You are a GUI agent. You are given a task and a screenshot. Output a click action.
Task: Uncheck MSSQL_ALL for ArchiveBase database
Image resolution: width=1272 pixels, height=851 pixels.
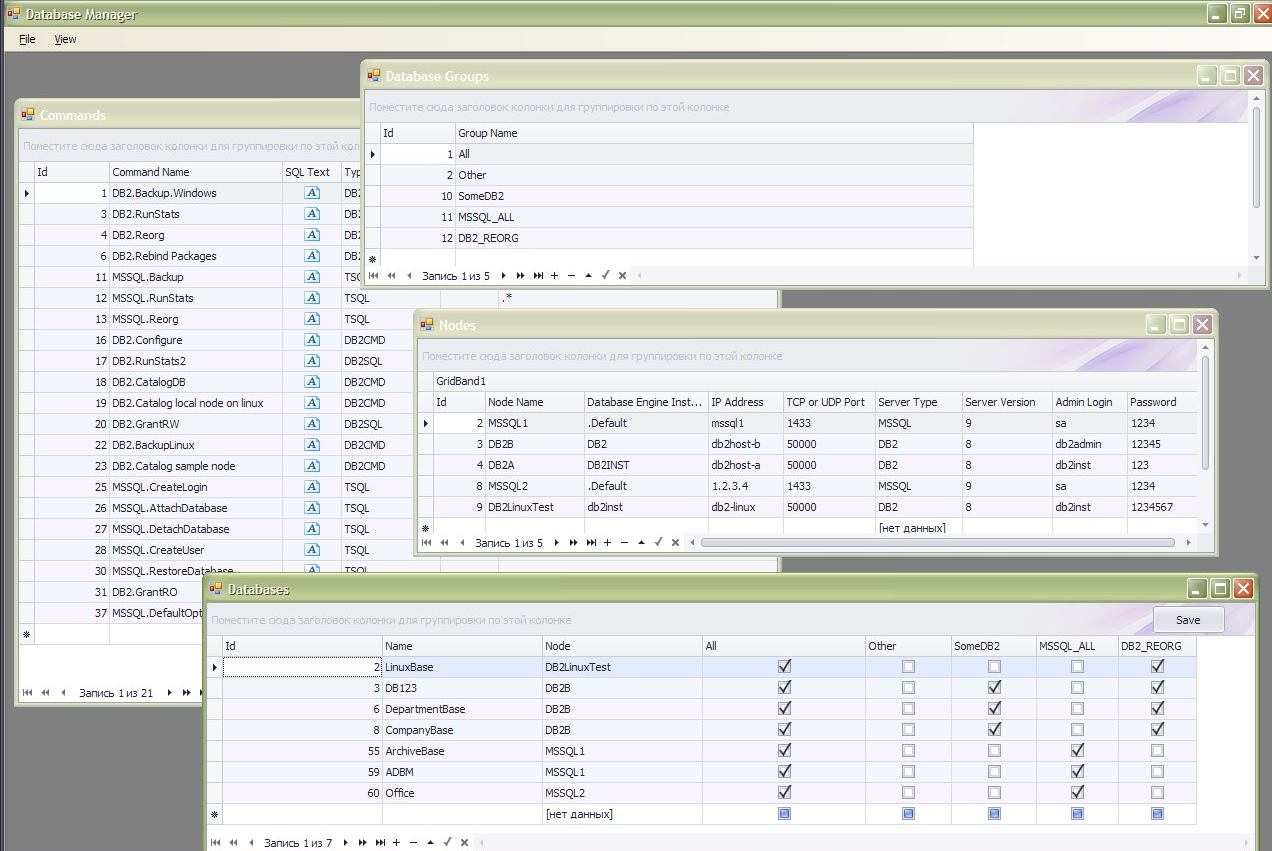tap(1077, 751)
